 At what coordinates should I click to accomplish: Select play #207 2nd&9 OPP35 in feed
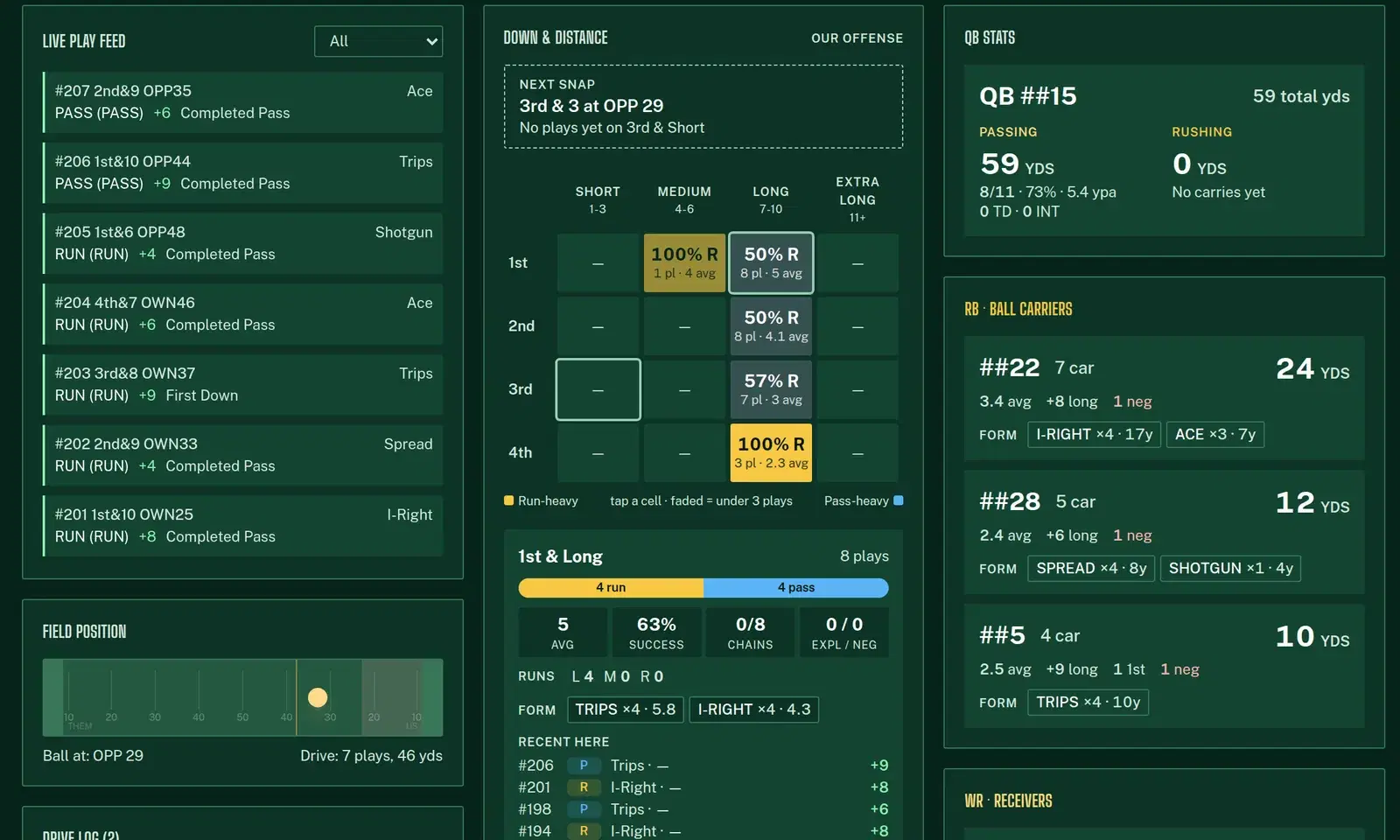pos(243,102)
